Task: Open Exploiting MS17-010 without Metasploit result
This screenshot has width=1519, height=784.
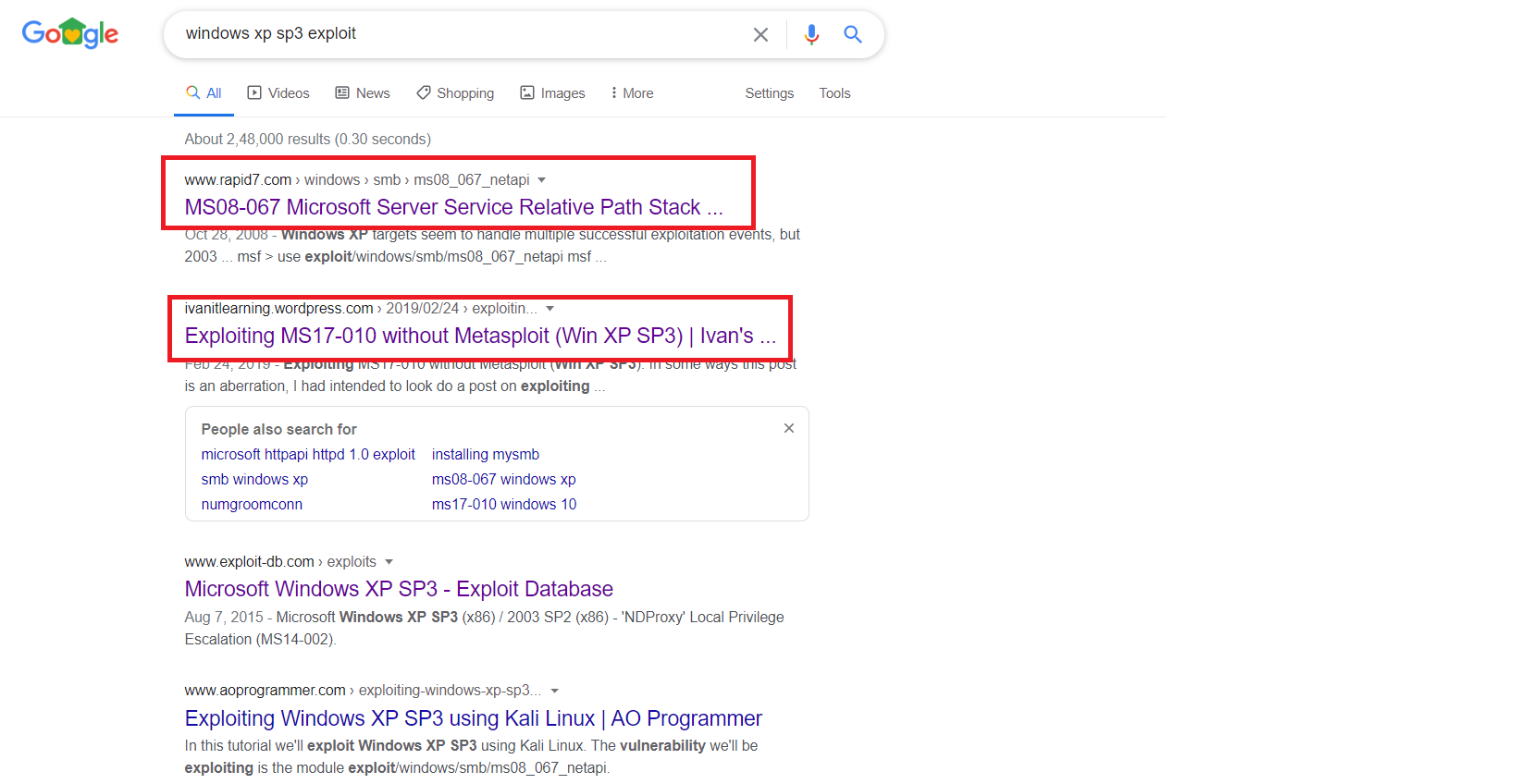Action: [x=480, y=336]
